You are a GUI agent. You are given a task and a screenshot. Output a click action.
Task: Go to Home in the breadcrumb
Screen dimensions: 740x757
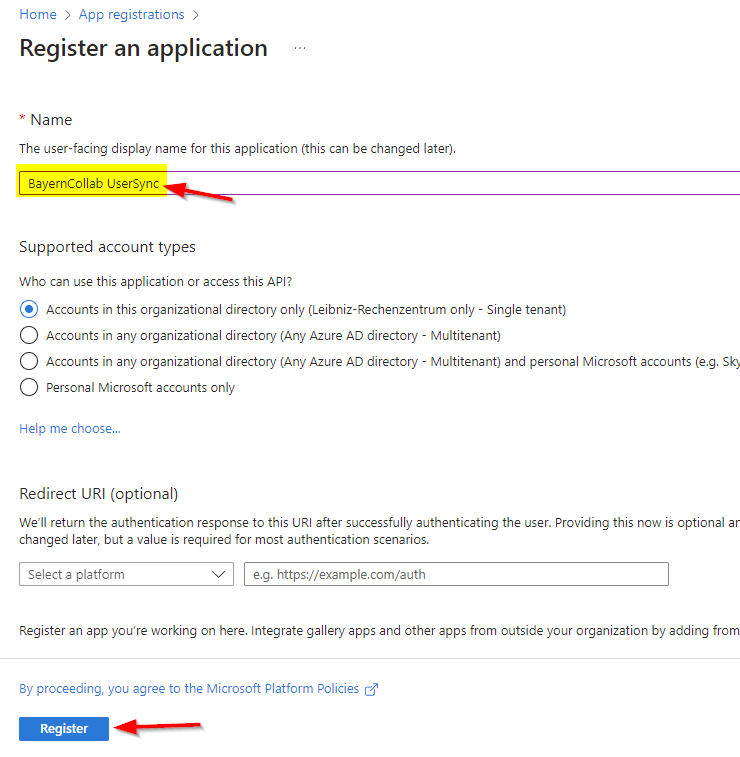click(x=38, y=15)
